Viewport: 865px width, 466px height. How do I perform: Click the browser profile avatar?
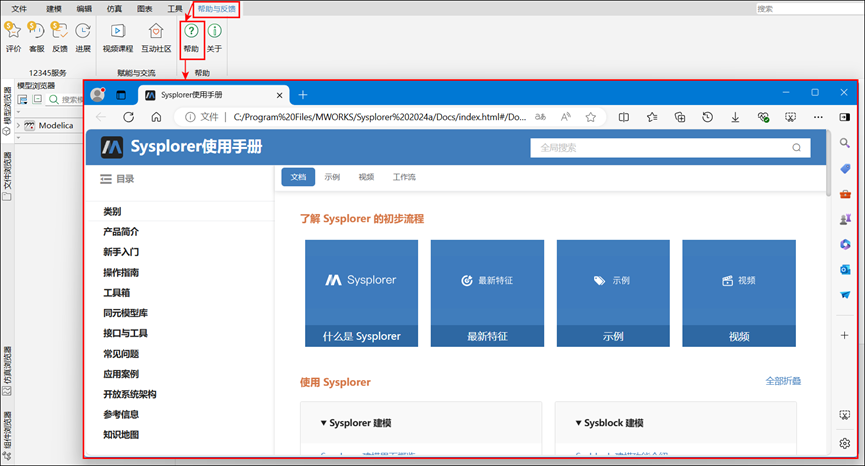(x=98, y=95)
